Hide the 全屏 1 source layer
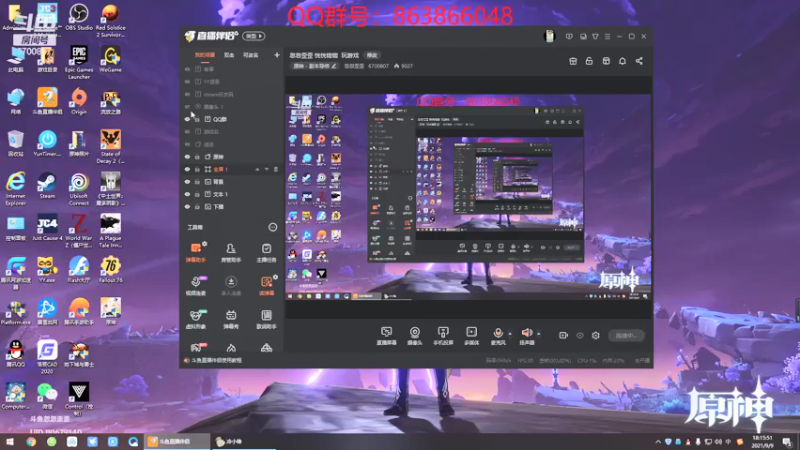800x450 pixels. (x=187, y=169)
